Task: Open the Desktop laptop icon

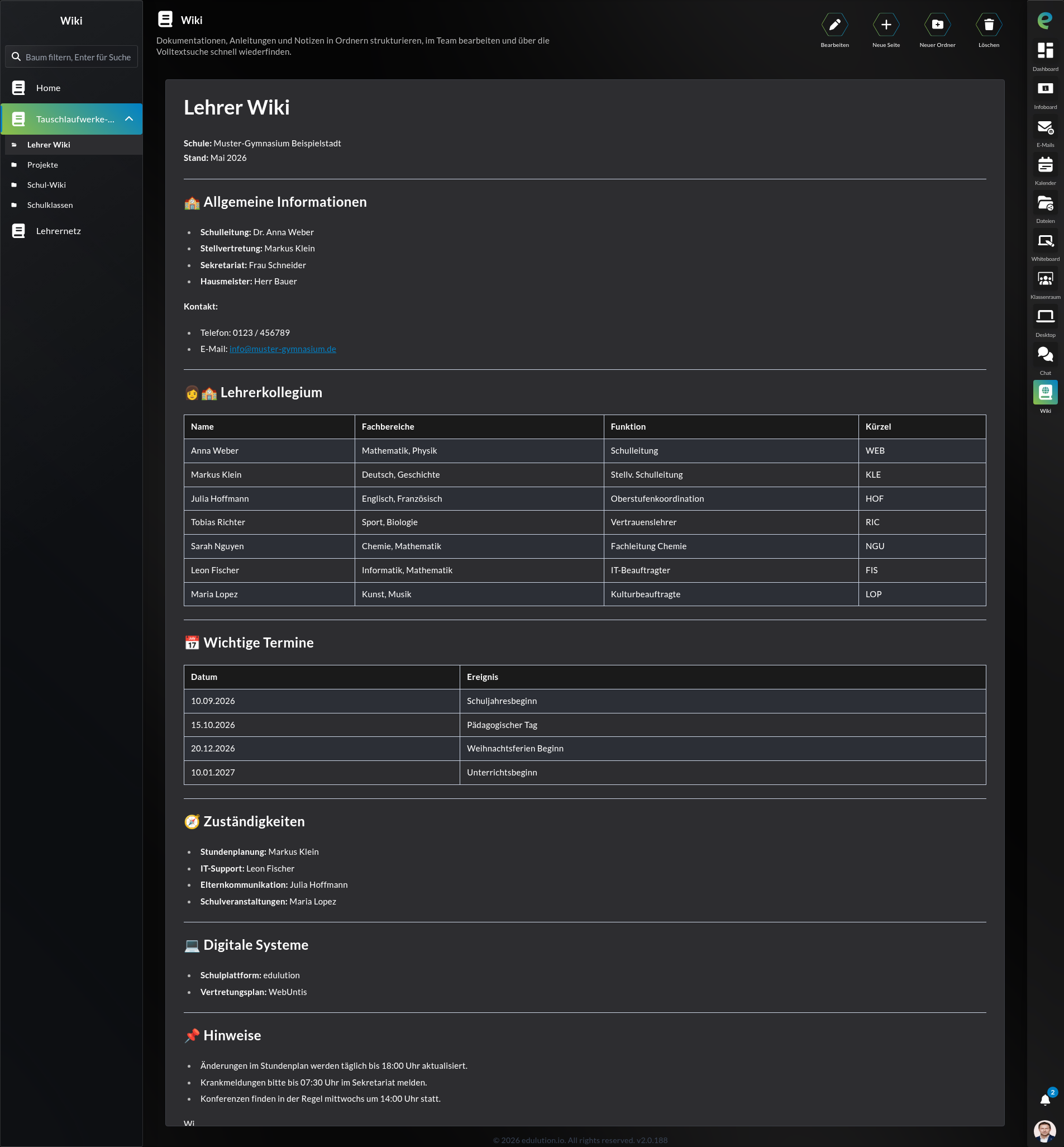Action: [x=1045, y=317]
